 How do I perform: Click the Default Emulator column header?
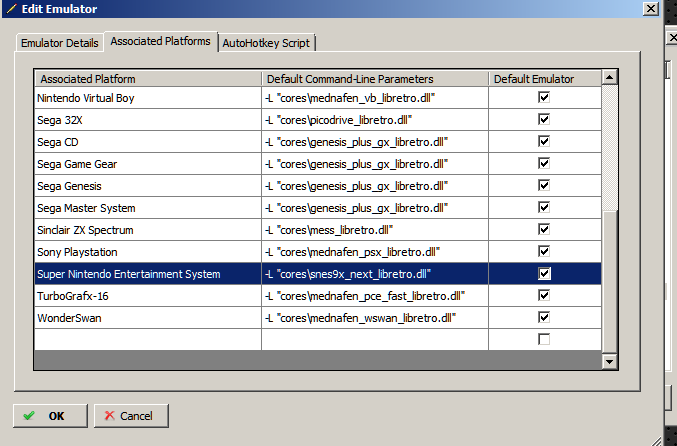coord(545,79)
